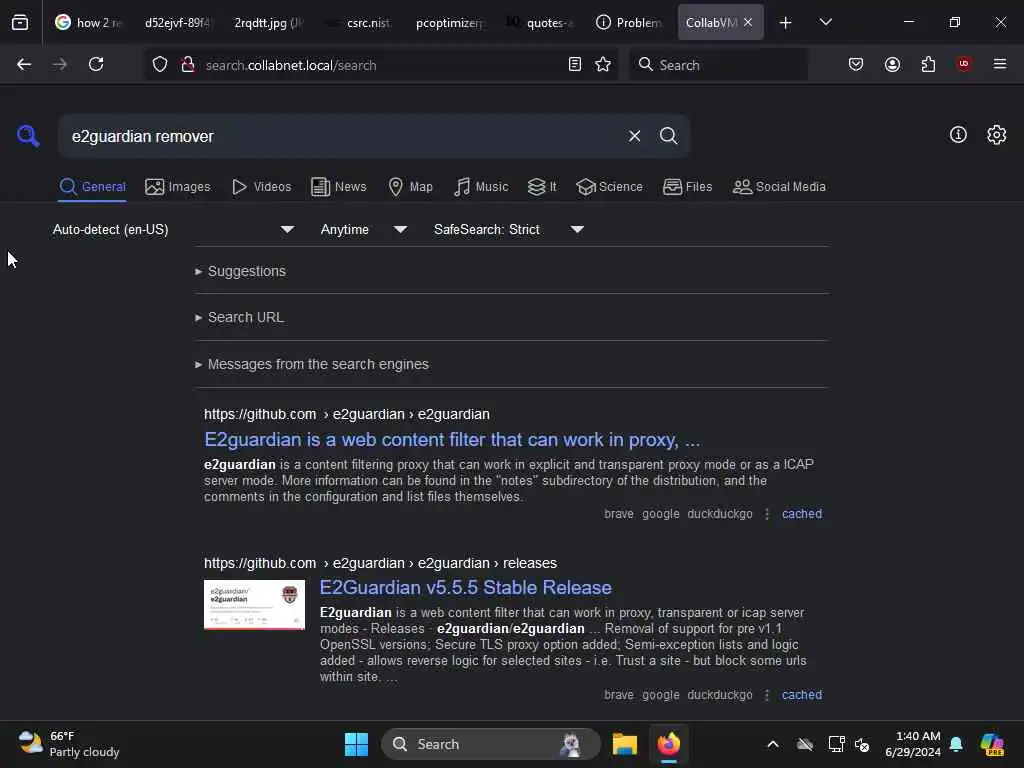
Task: Click the E2Guardian release result thumbnail
Action: [254, 605]
